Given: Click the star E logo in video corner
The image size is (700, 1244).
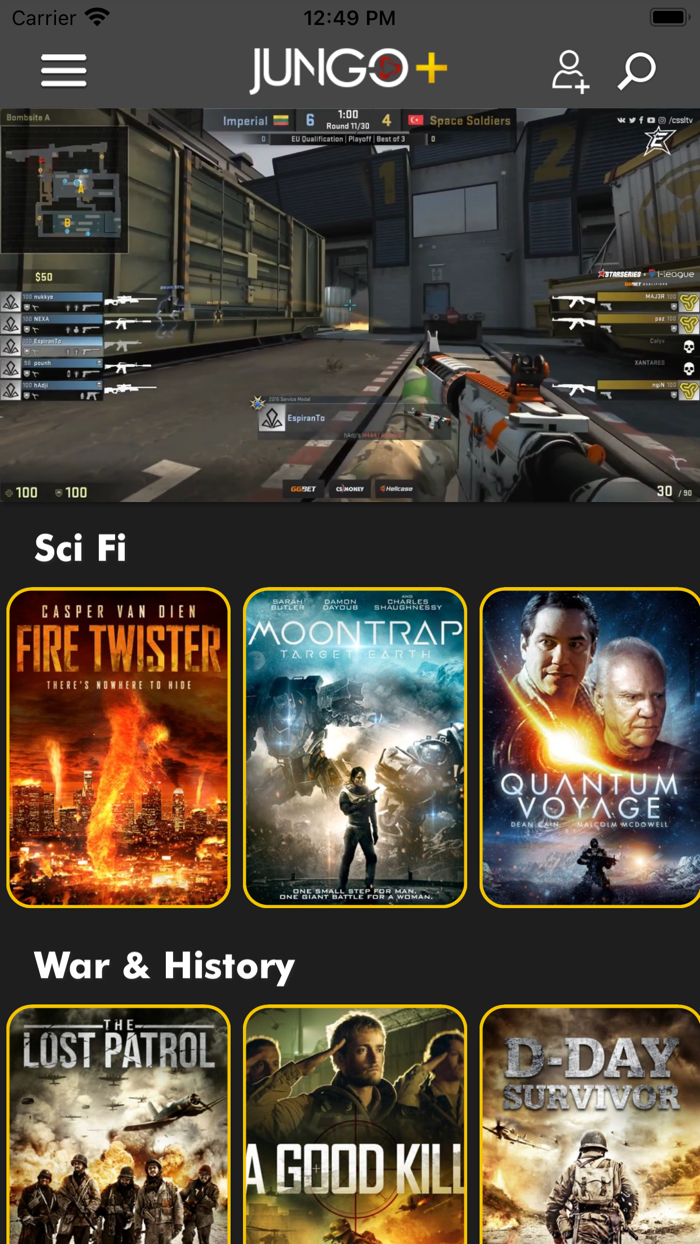Looking at the screenshot, I should point(661,141).
